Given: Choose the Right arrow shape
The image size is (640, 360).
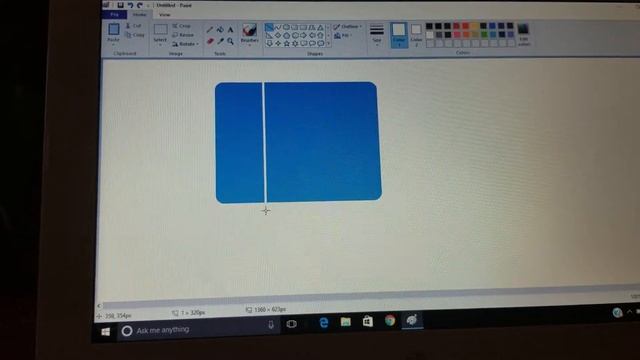Looking at the screenshot, I should [x=303, y=36].
